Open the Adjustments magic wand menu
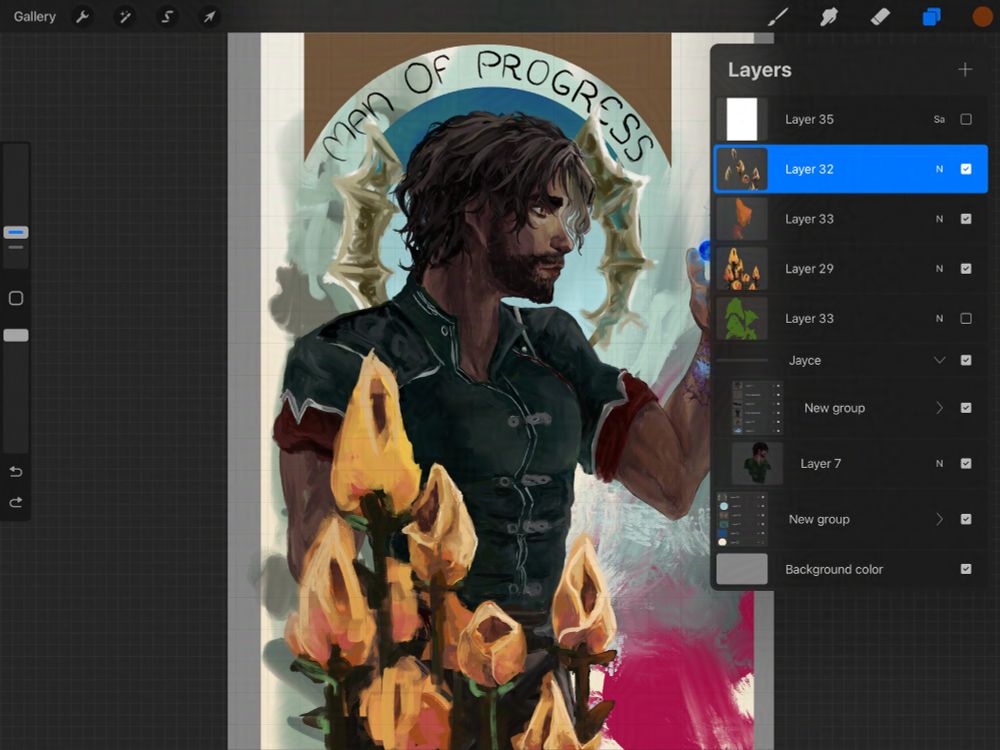Screen dimensions: 1000x750 (x=125, y=17)
